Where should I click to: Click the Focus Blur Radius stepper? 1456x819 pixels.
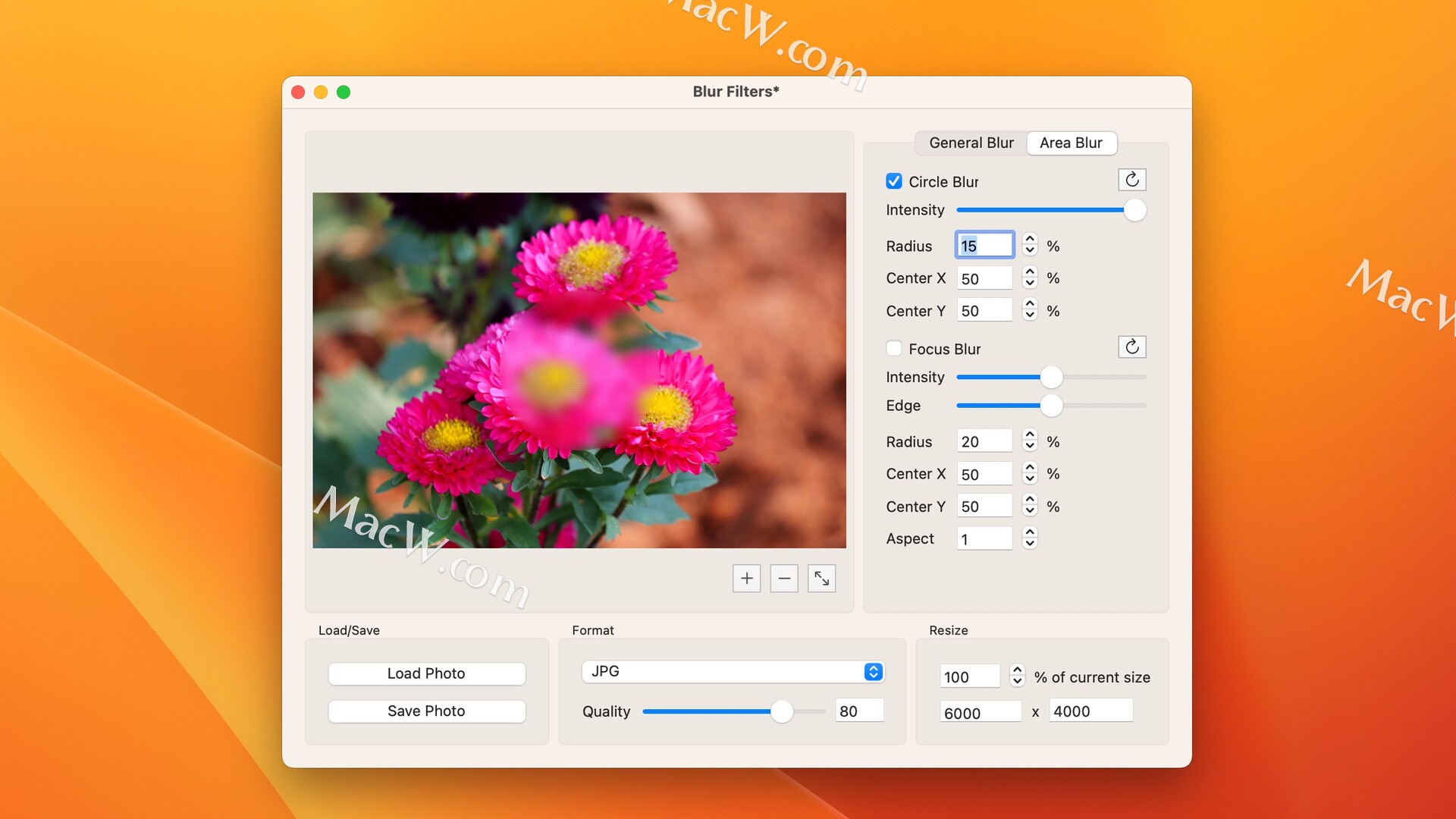pyautogui.click(x=1030, y=441)
